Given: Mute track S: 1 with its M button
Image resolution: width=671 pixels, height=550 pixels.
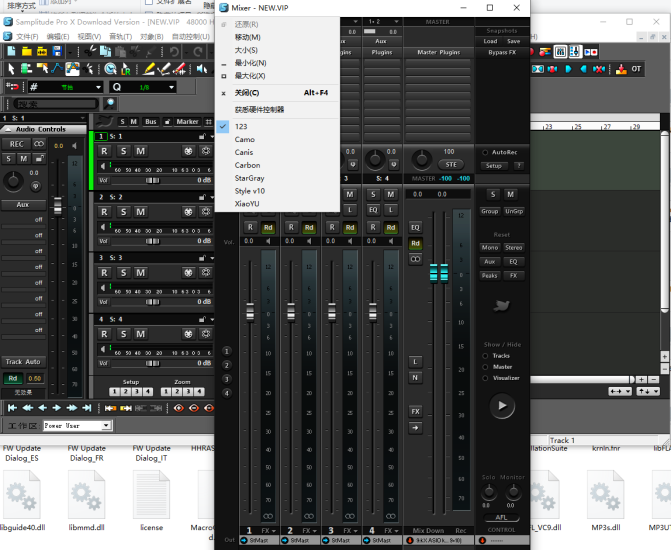Looking at the screenshot, I should pyautogui.click(x=140, y=151).
